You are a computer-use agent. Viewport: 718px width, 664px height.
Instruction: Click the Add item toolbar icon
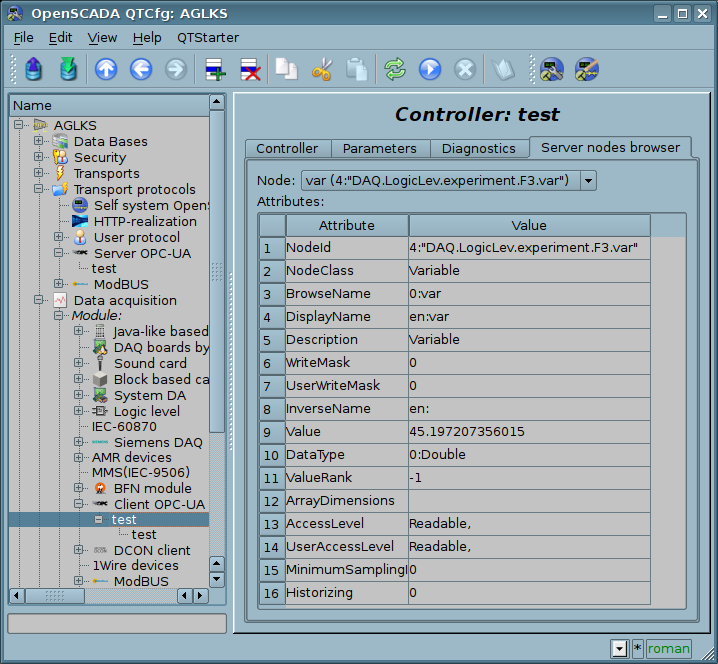tap(215, 70)
